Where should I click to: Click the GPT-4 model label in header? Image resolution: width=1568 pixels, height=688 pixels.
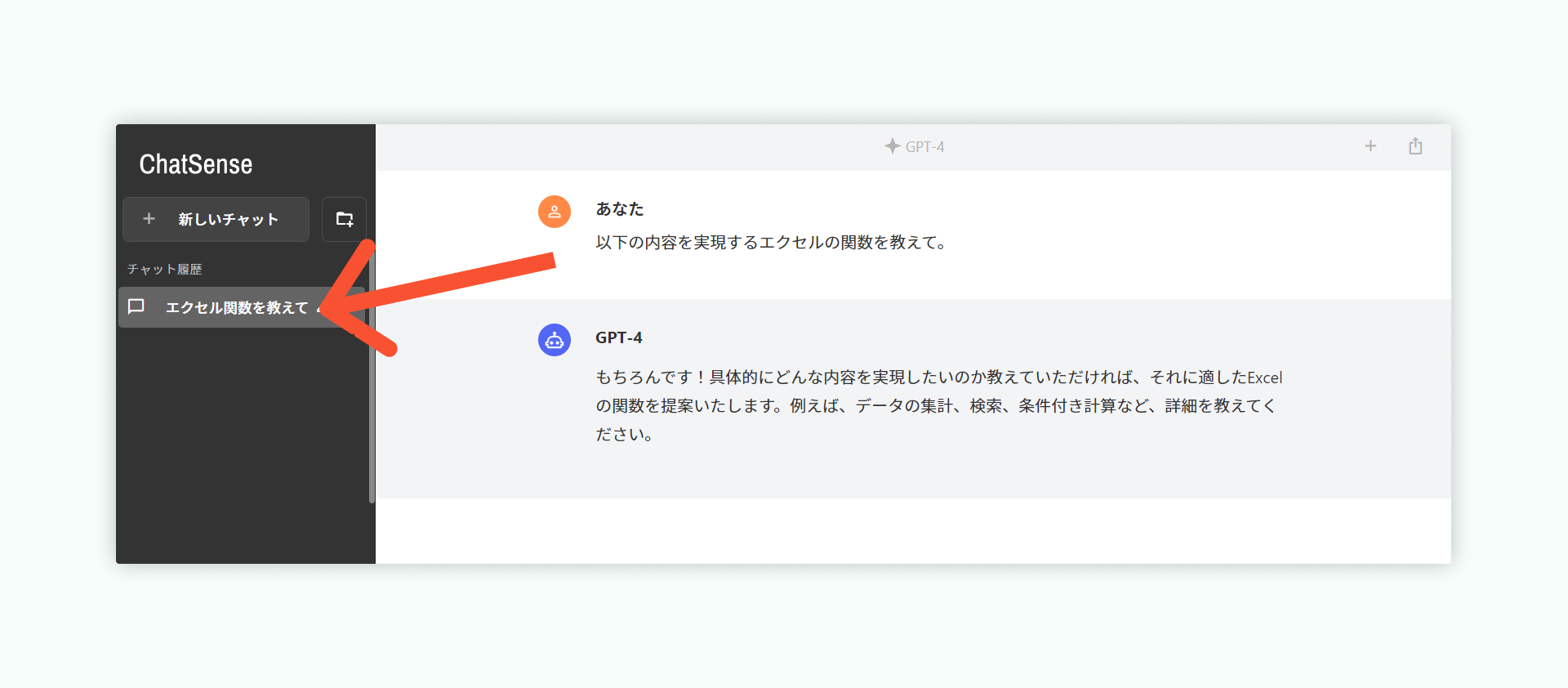(924, 147)
